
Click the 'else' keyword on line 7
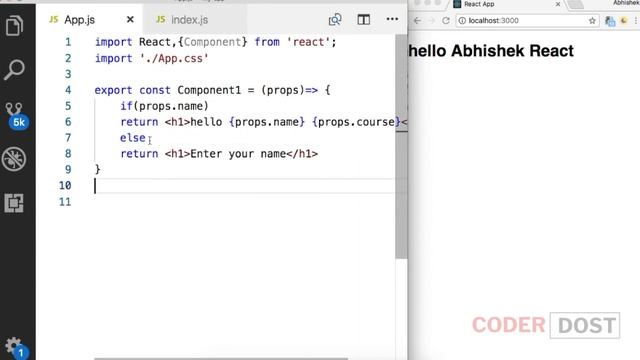point(133,138)
